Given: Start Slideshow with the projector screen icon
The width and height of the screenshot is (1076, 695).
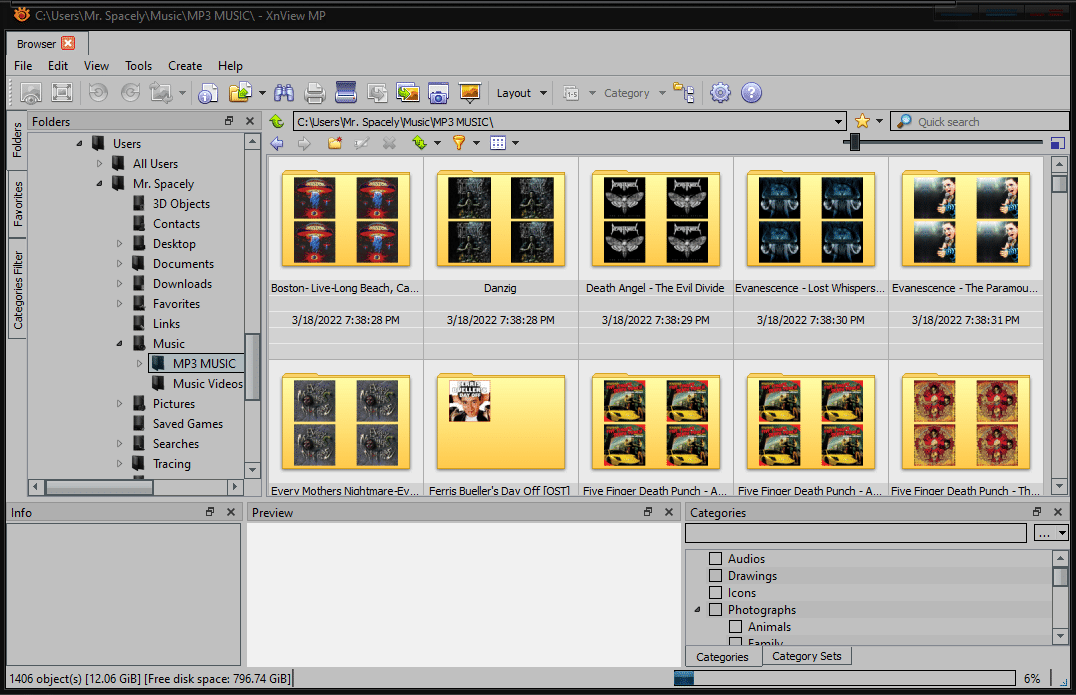Looking at the screenshot, I should [x=470, y=93].
